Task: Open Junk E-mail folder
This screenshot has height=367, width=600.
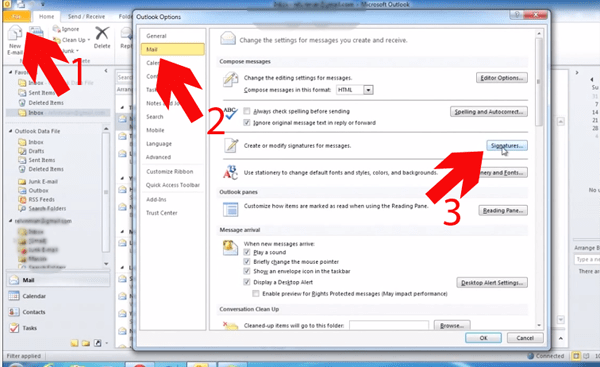Action: click(38, 181)
